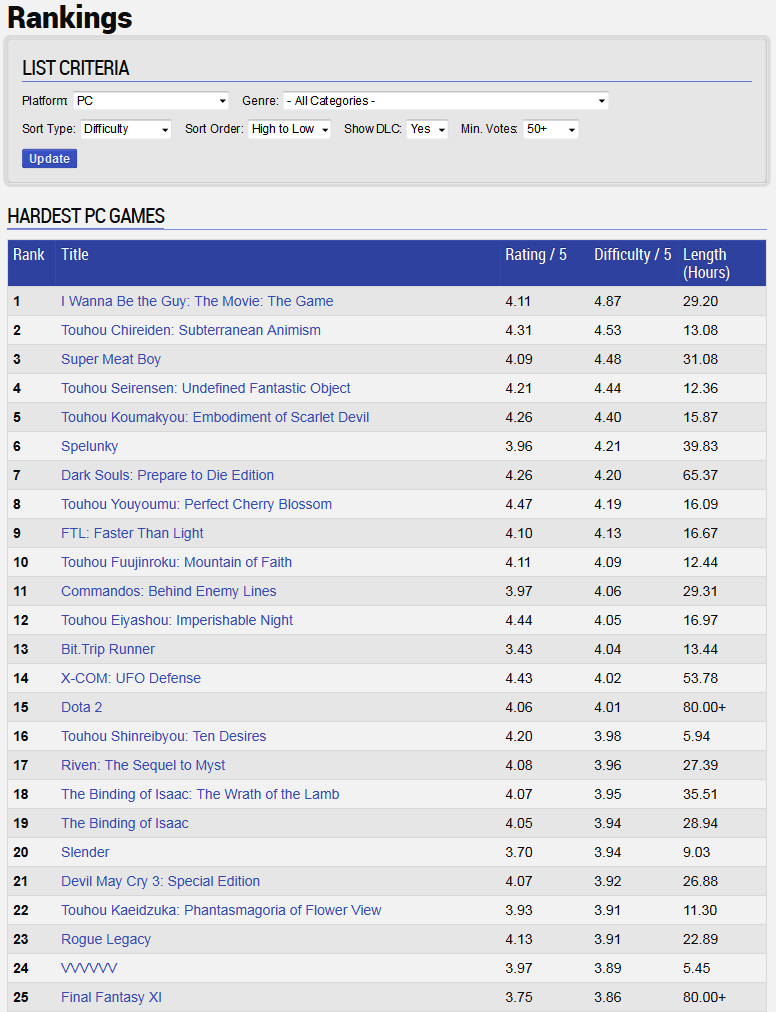This screenshot has width=776, height=1012.
Task: Expand the Genre categories dropdown
Action: tap(445, 101)
